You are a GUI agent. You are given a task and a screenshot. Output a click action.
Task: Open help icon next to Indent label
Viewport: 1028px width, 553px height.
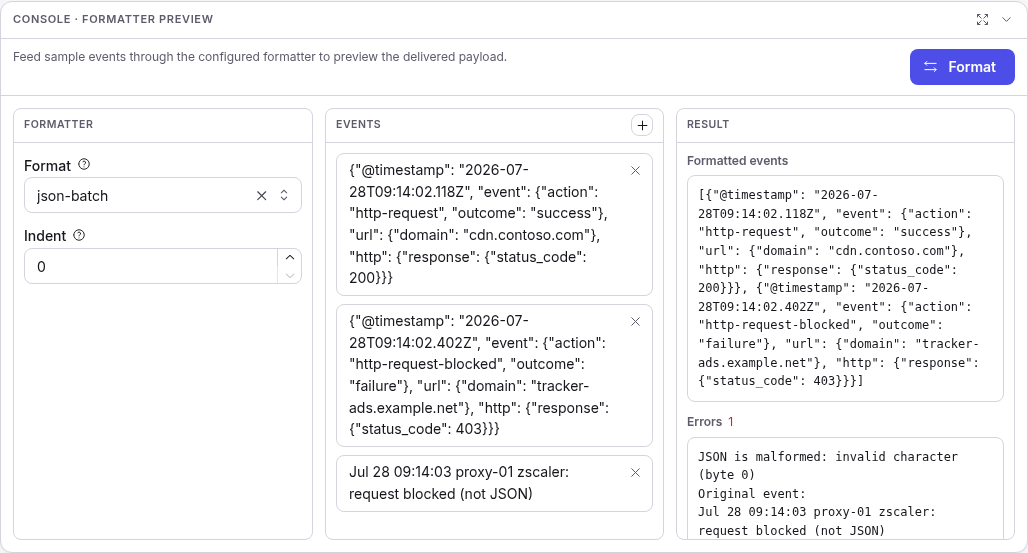coord(79,235)
